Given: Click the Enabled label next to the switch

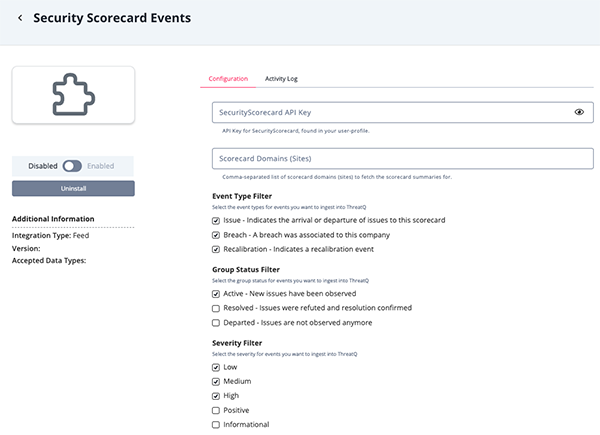Looking at the screenshot, I should [x=101, y=166].
